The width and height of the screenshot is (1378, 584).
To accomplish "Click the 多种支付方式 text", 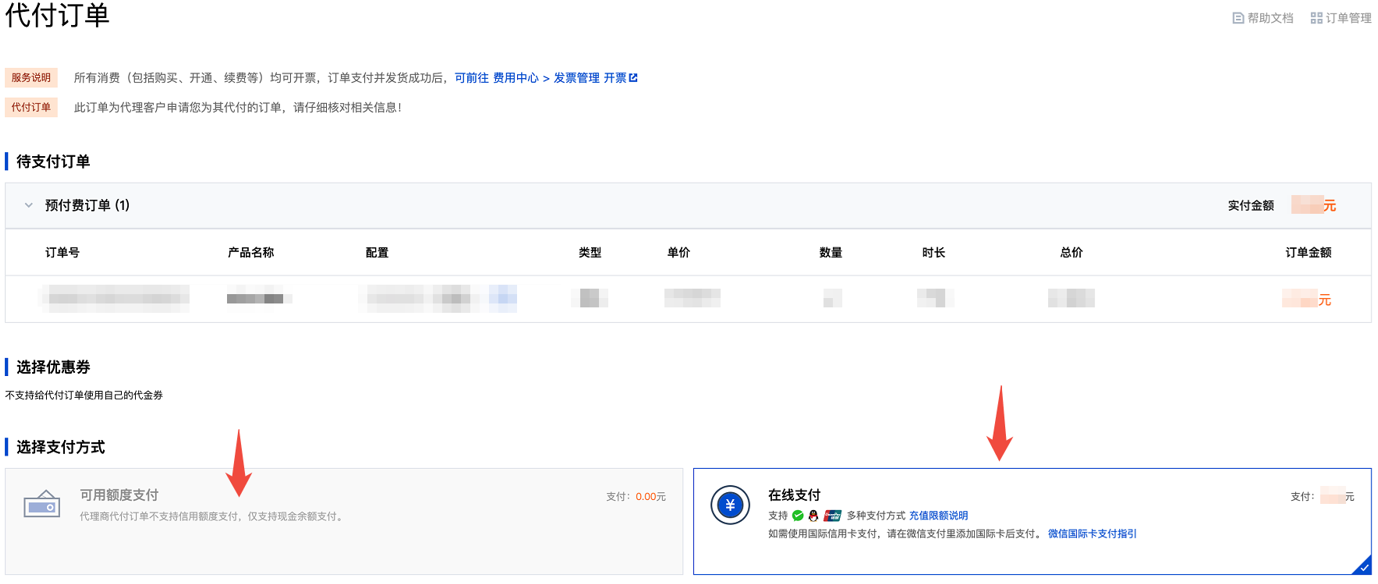I will [876, 516].
